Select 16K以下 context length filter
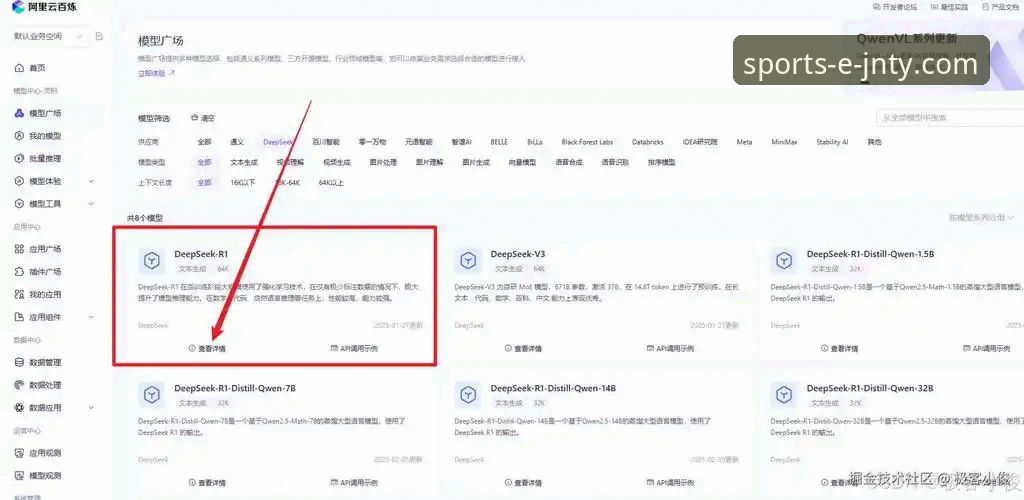This screenshot has width=1024, height=500. 243,183
